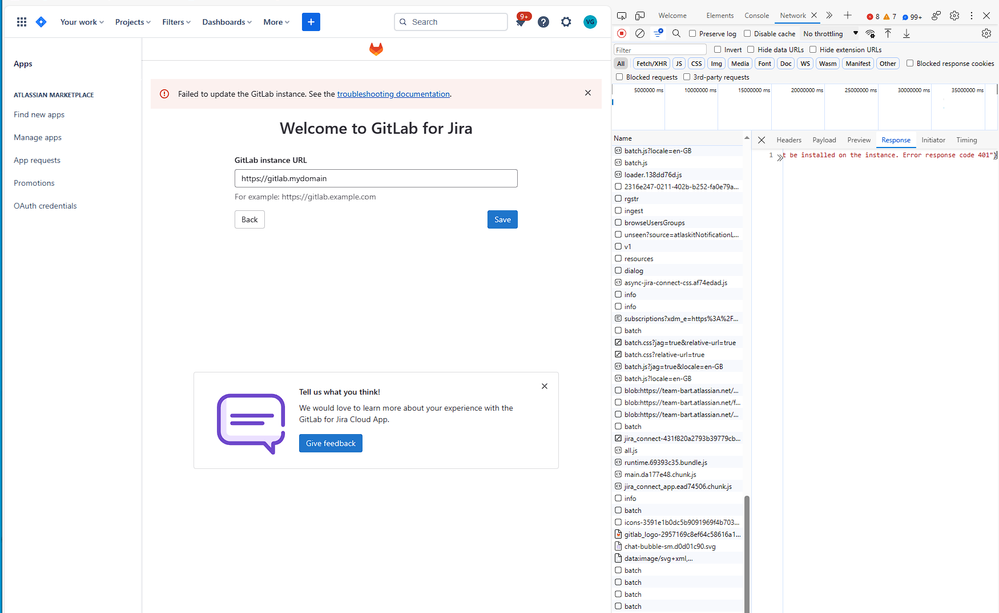Image resolution: width=999 pixels, height=613 pixels.
Task: Enable Preserve log checkbox
Action: [x=693, y=33]
